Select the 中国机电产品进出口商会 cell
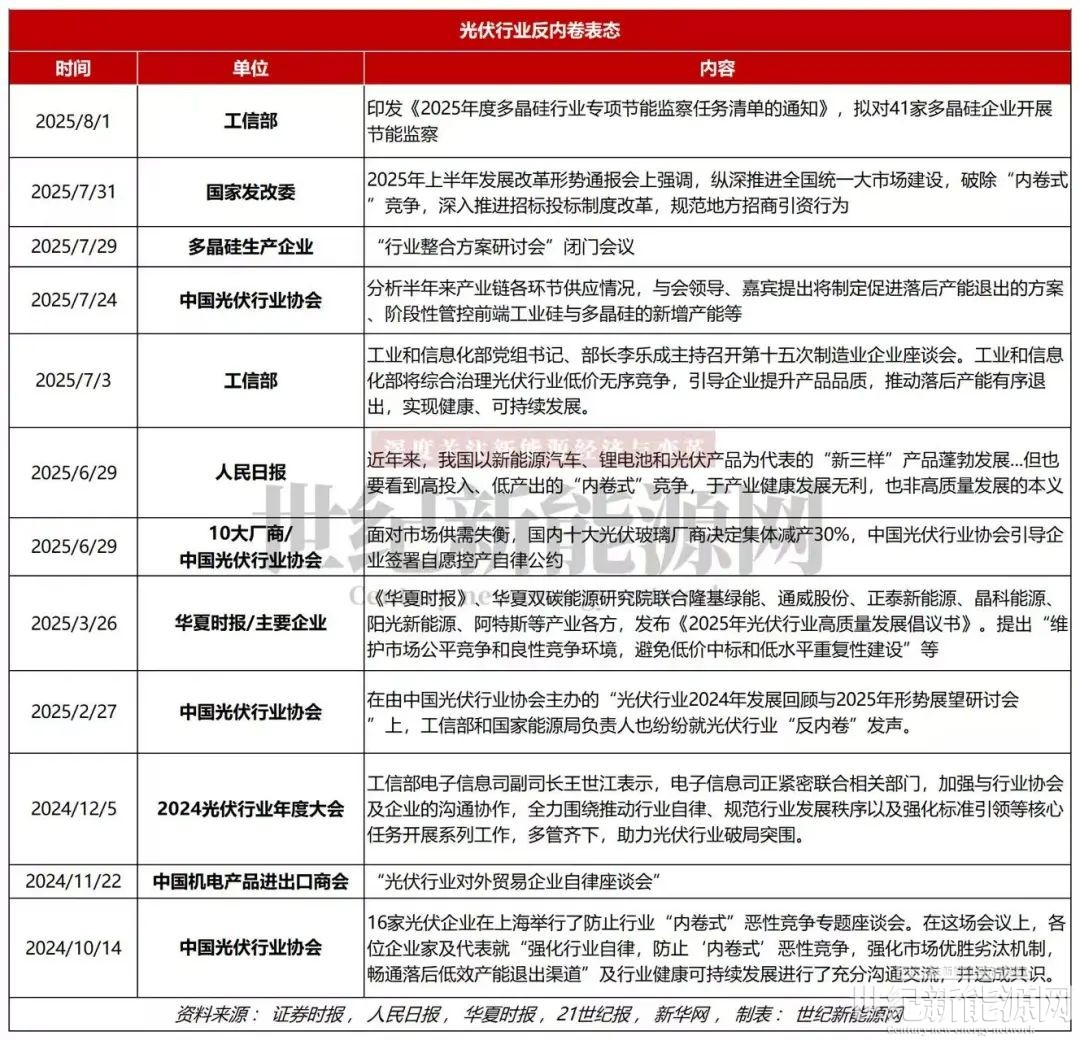The width and height of the screenshot is (1080, 1040). tap(250, 881)
